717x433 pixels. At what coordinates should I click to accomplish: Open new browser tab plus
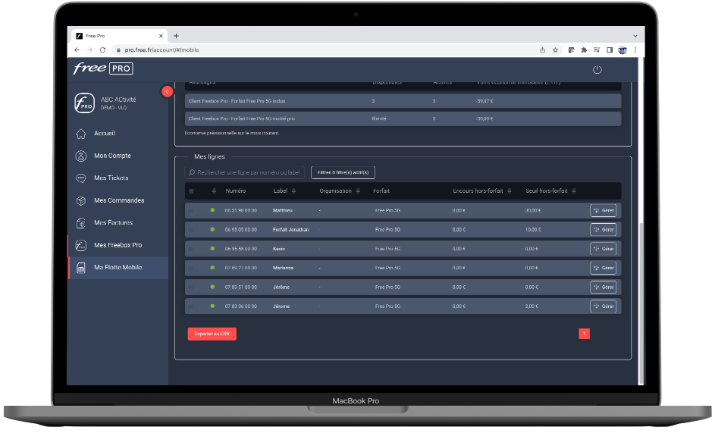click(x=176, y=36)
